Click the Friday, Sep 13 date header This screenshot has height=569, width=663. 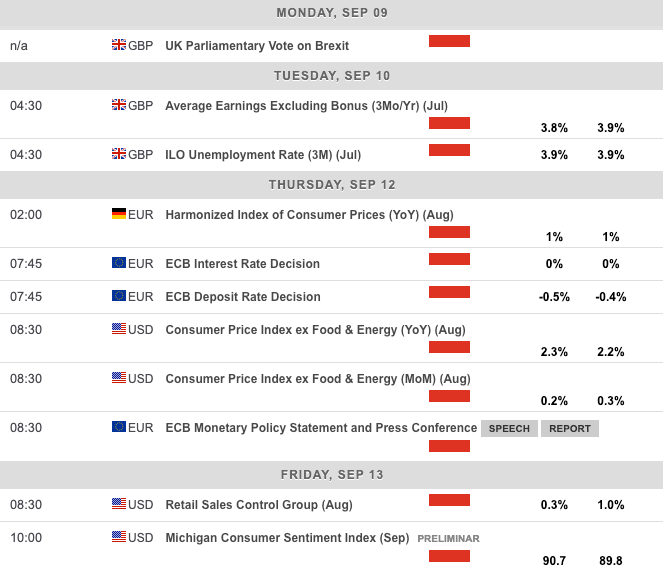[x=331, y=474]
